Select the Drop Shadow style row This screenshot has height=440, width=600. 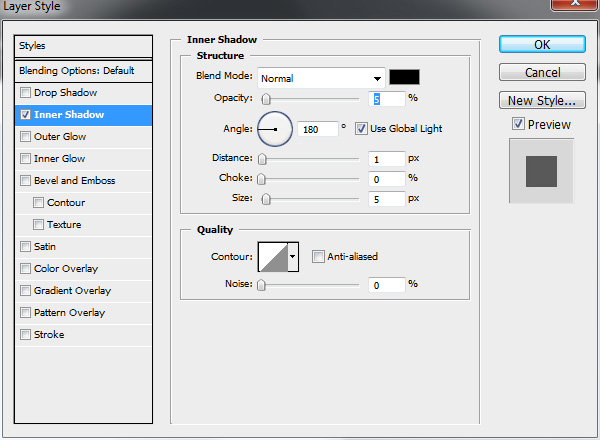[83, 93]
